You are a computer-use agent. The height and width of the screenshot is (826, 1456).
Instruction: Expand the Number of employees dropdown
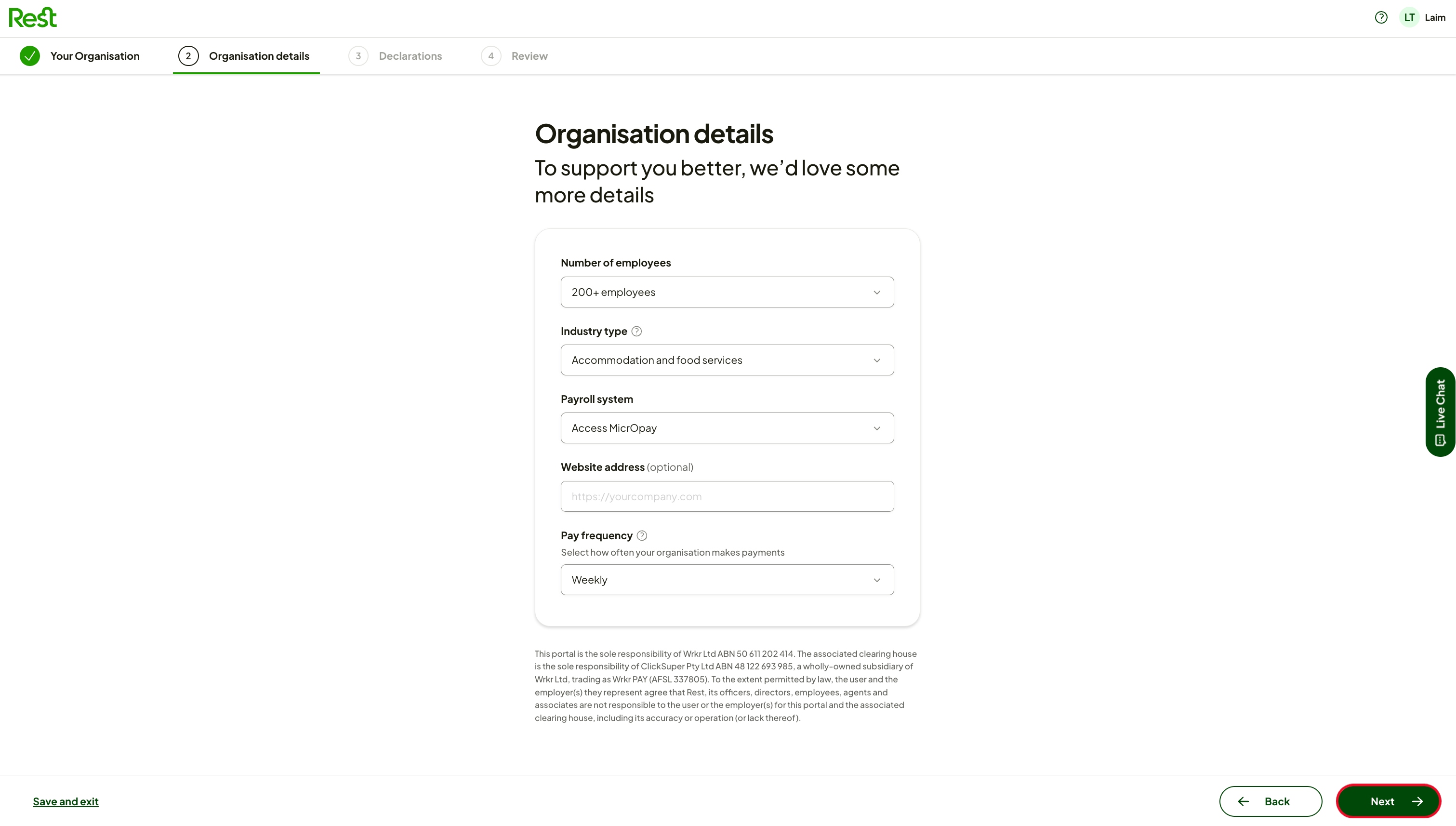coord(727,292)
